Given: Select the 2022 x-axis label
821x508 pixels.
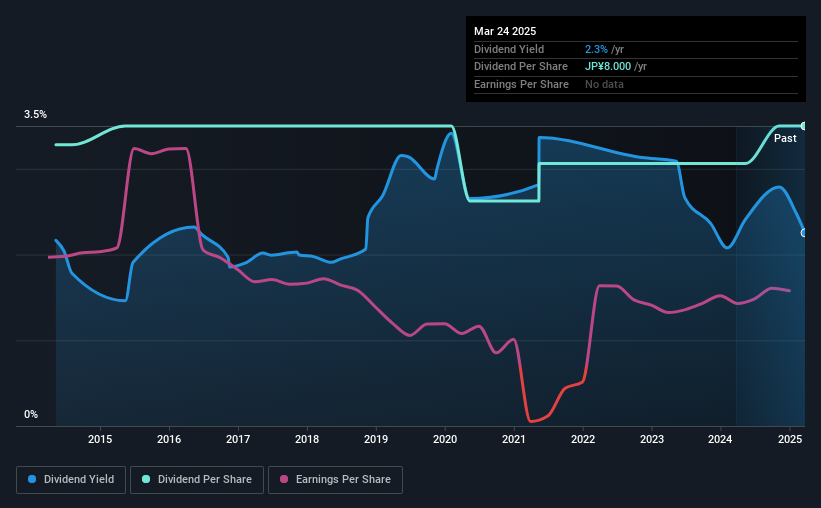Looking at the screenshot, I should 583,439.
